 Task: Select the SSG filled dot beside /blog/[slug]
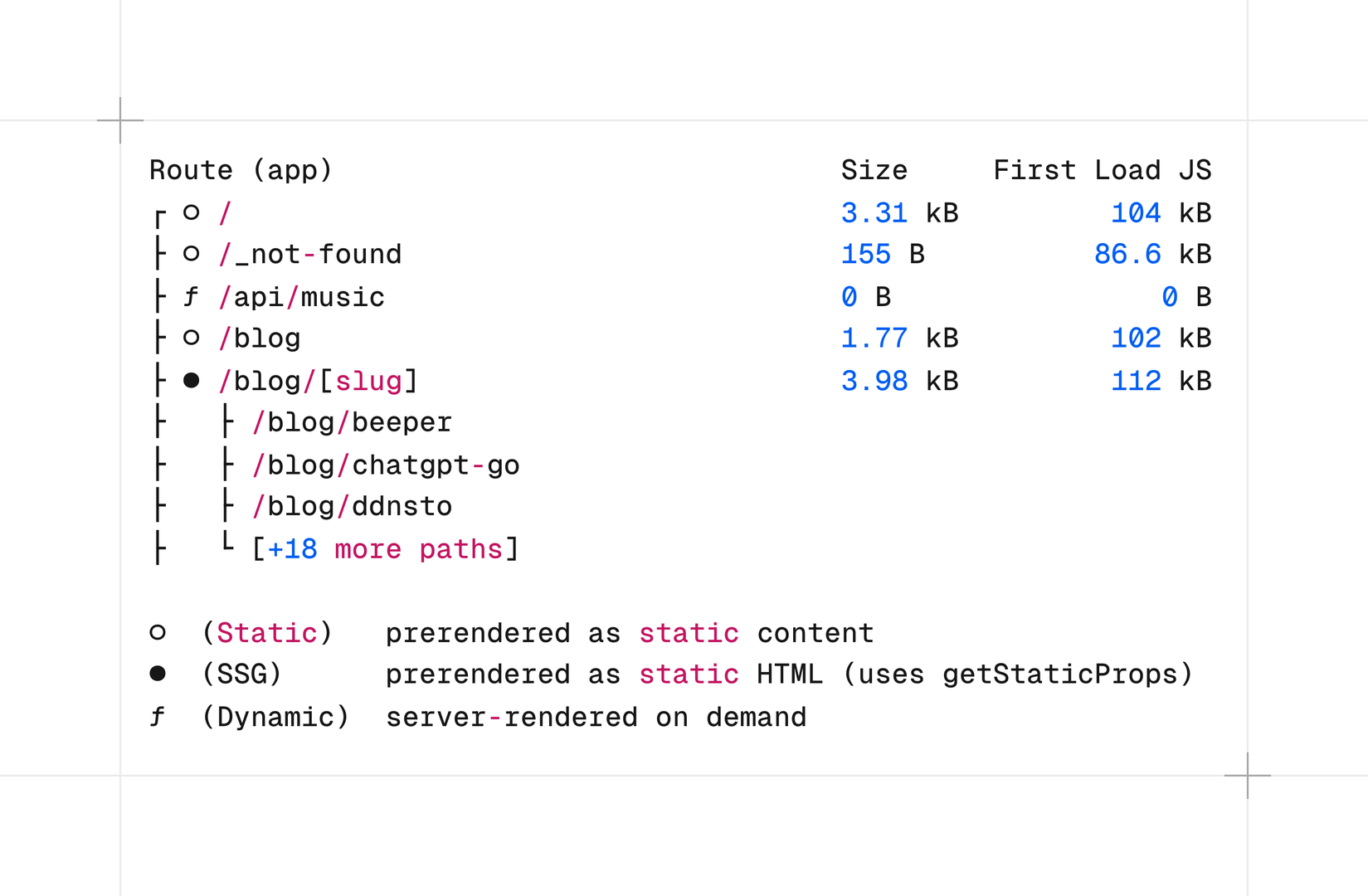[191, 380]
